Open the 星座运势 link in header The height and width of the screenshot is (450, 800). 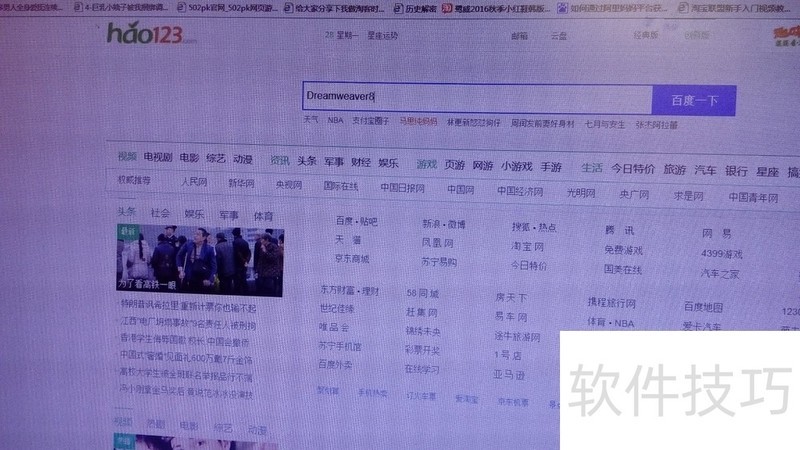click(x=383, y=36)
